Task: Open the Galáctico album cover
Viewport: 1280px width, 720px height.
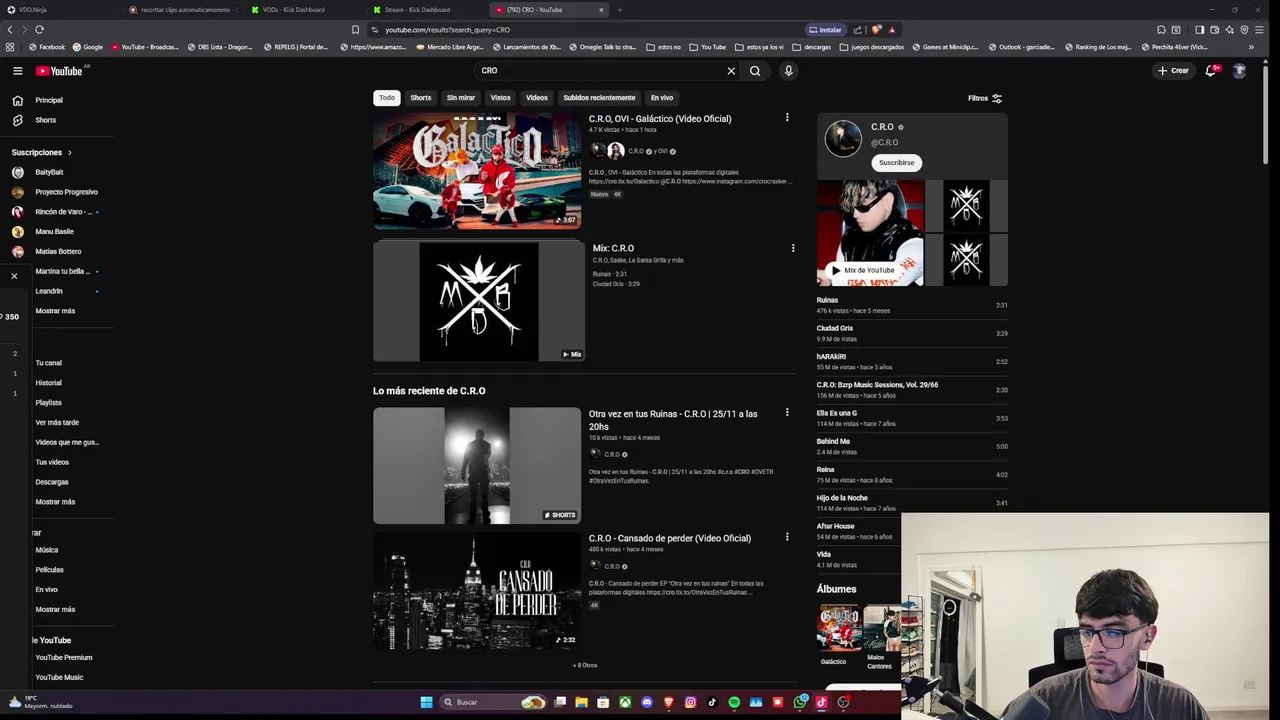Action: 838,627
